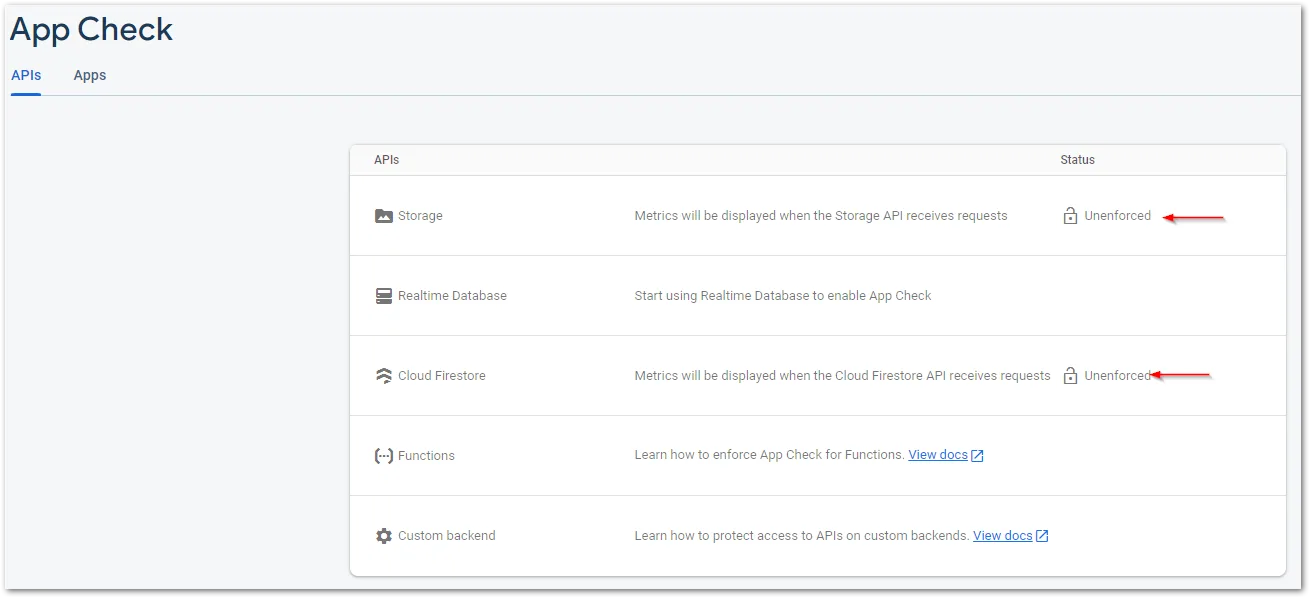
Task: Click external-link icon beside Custom backend View docs
Action: [1042, 535]
